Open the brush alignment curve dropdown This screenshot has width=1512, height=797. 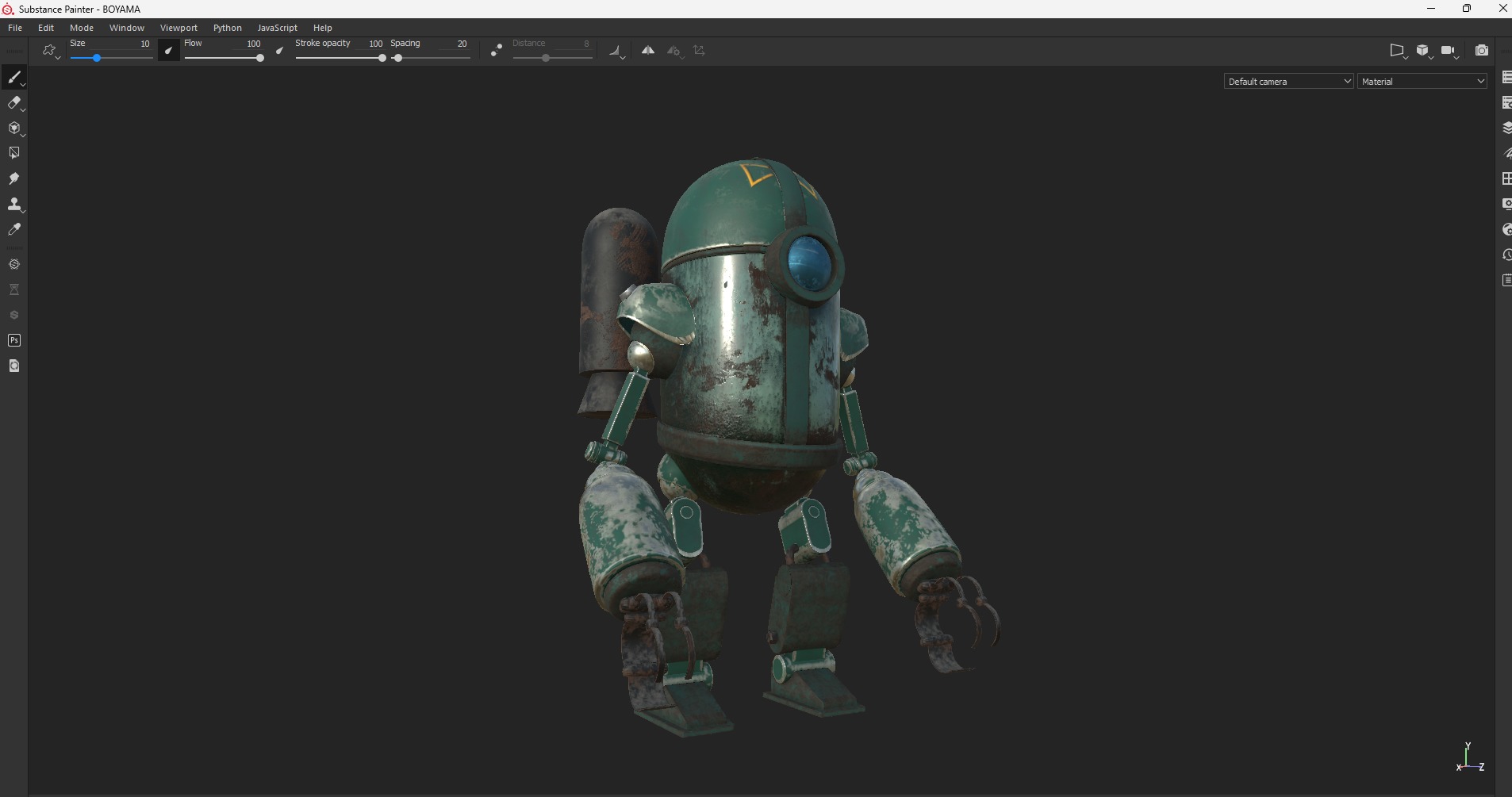(617, 52)
